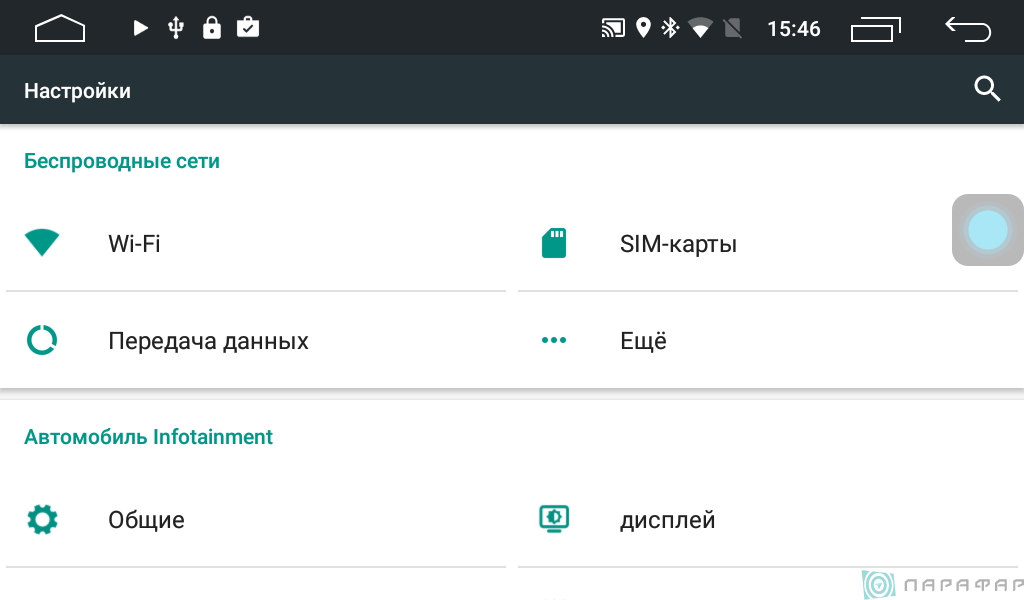This screenshot has width=1024, height=600.
Task: Open Wi-Fi settings entry
Action: point(256,244)
